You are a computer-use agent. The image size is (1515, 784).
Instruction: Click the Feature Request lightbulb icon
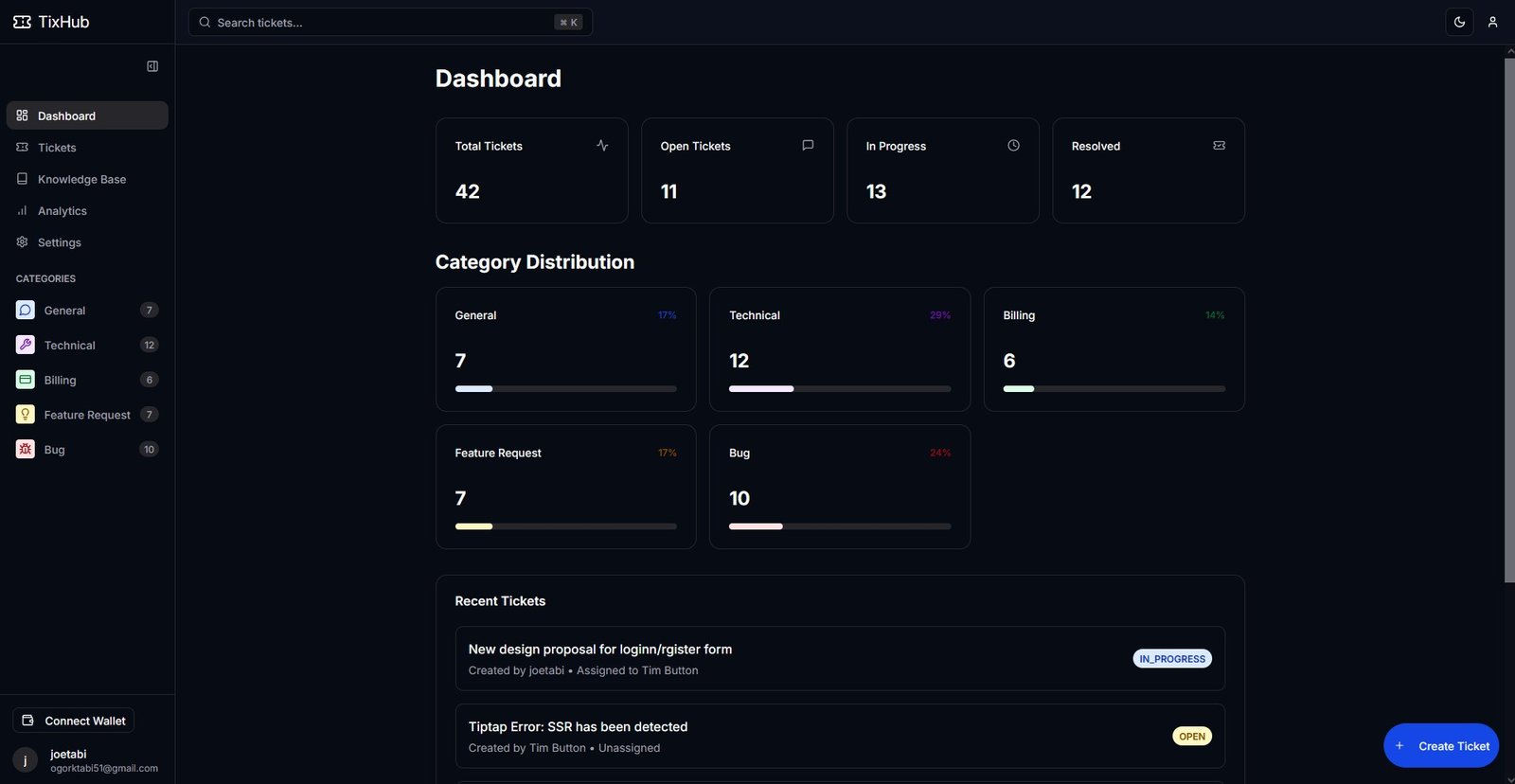click(x=26, y=415)
